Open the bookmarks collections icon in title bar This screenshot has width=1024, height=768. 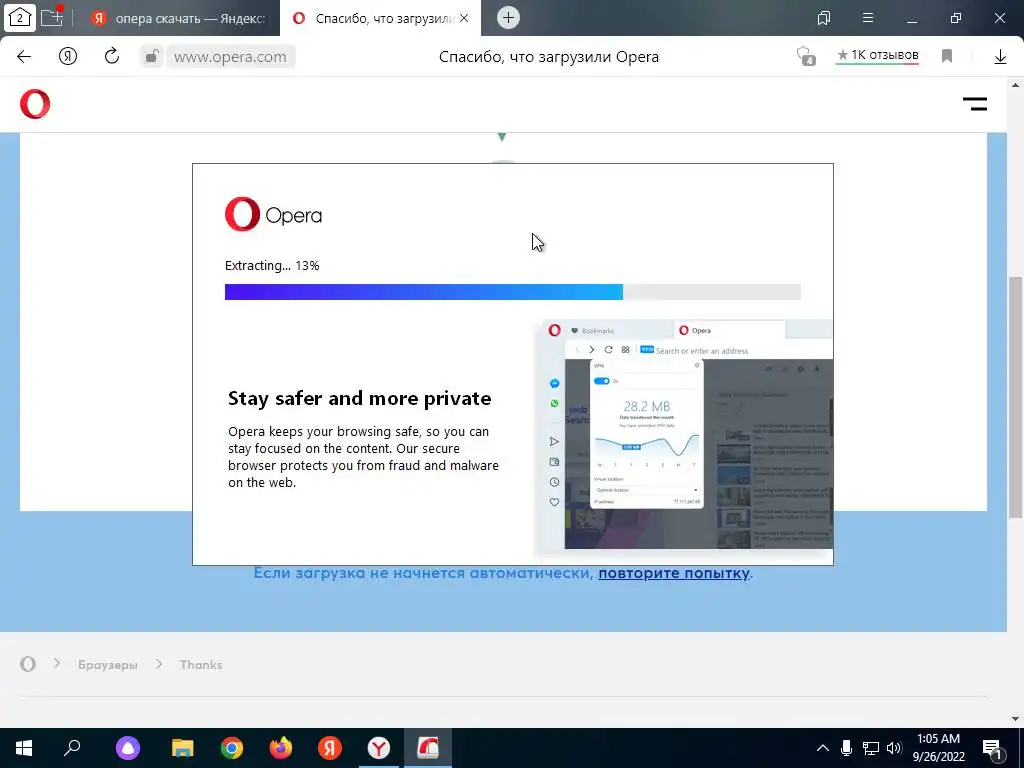coord(824,18)
